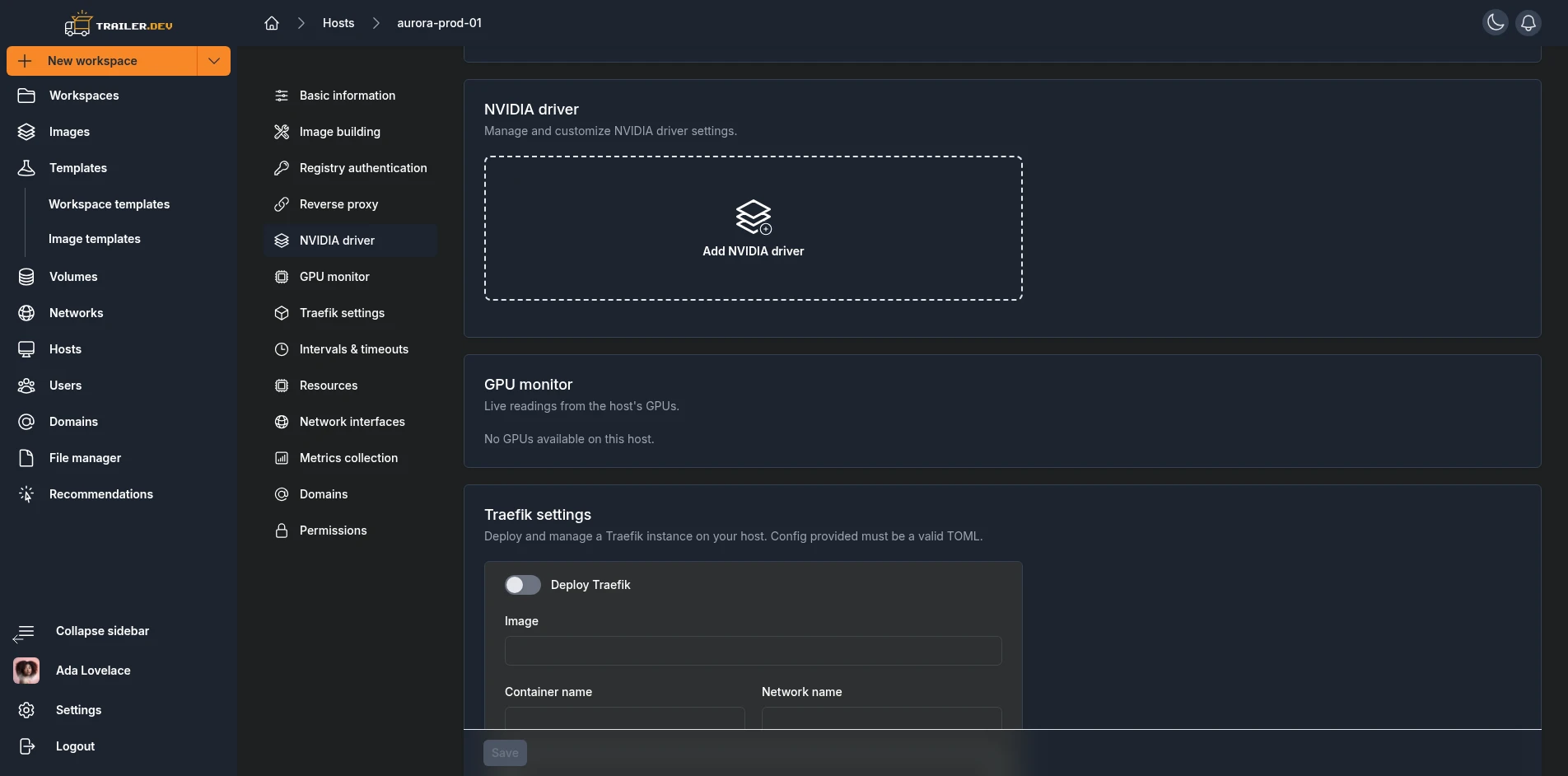Viewport: 1568px width, 776px height.
Task: Click the Templates flask icon
Action: [26, 168]
